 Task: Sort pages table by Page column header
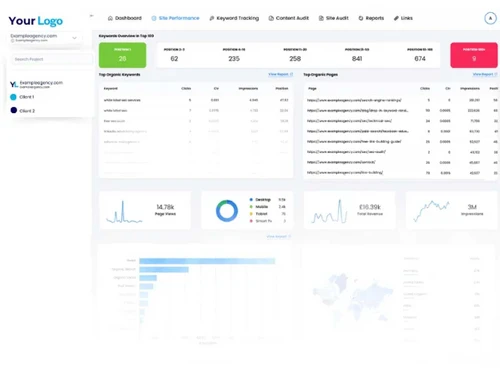pos(312,89)
